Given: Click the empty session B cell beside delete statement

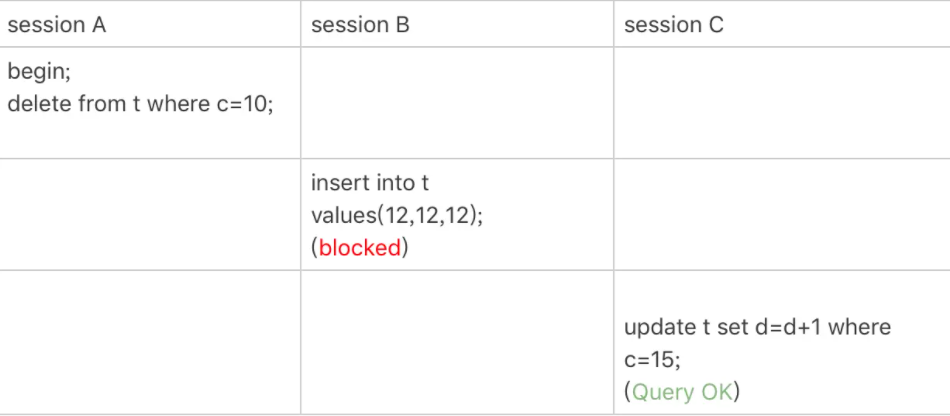Looking at the screenshot, I should (457, 103).
